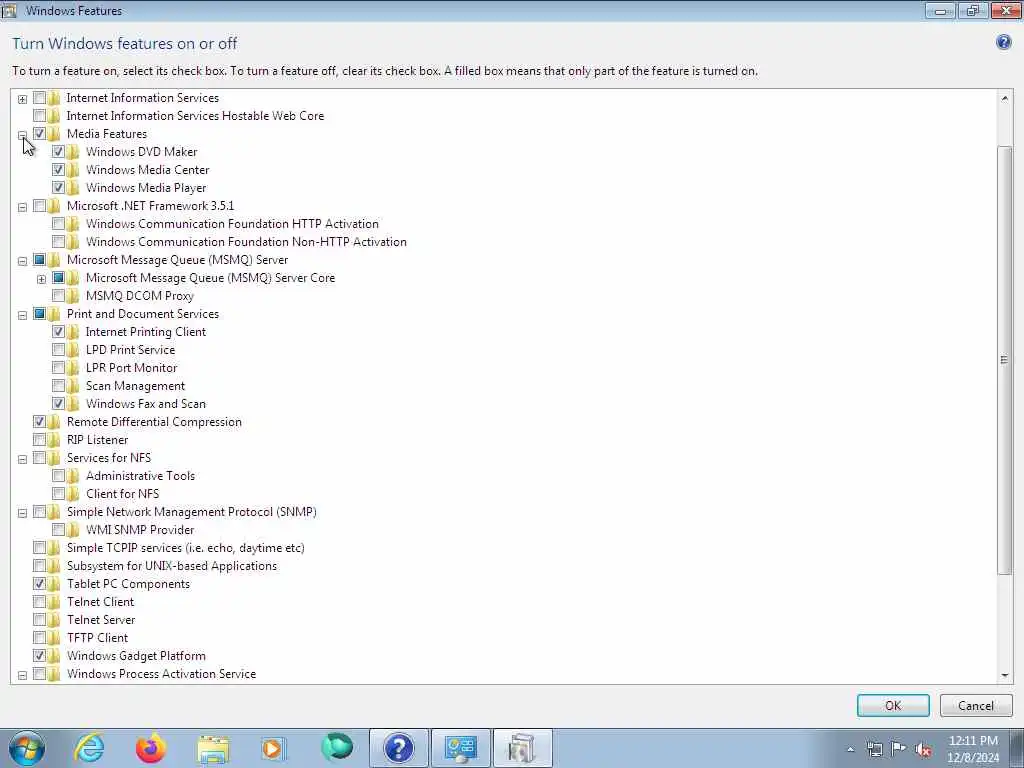Select the 'LPR Port Monitor' row
Image resolution: width=1024 pixels, height=768 pixels.
(x=131, y=368)
